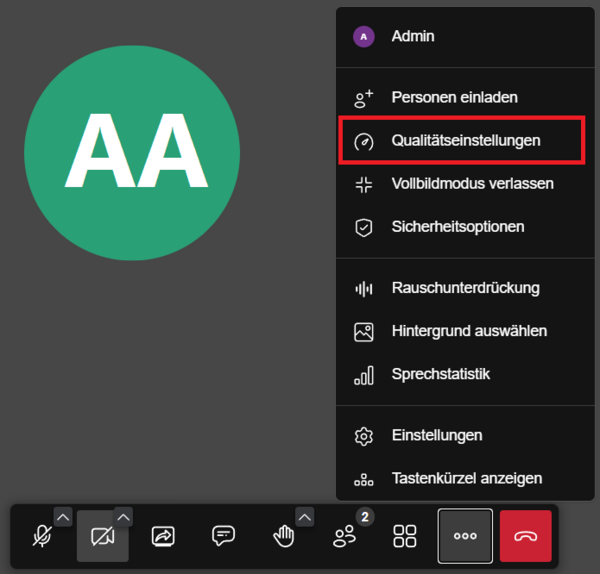Screen dimensions: 600x574
Task: Click the keyboard shortcuts icon
Action: coord(364,479)
